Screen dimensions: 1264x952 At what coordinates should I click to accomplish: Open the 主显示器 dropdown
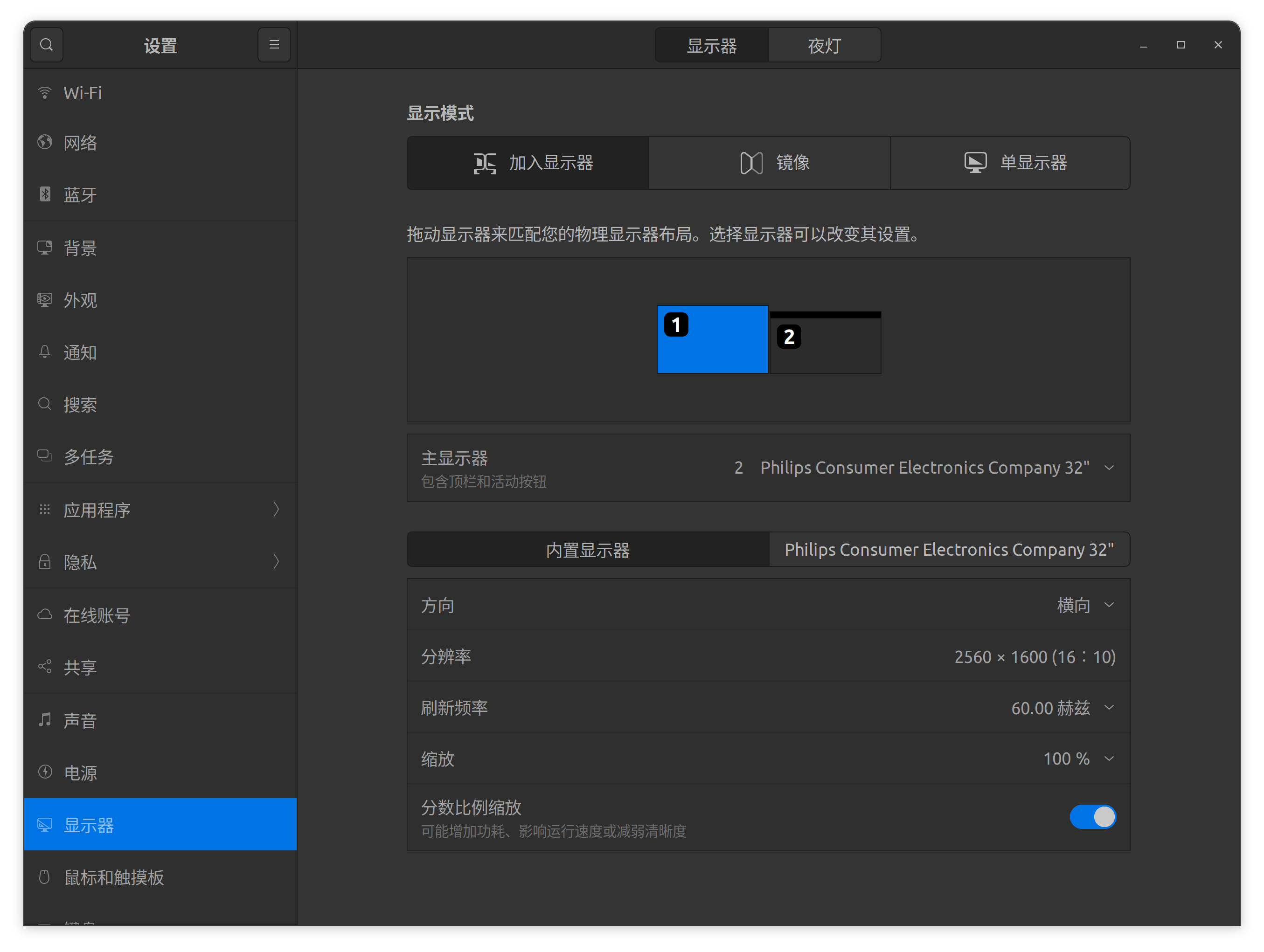[x=768, y=468]
